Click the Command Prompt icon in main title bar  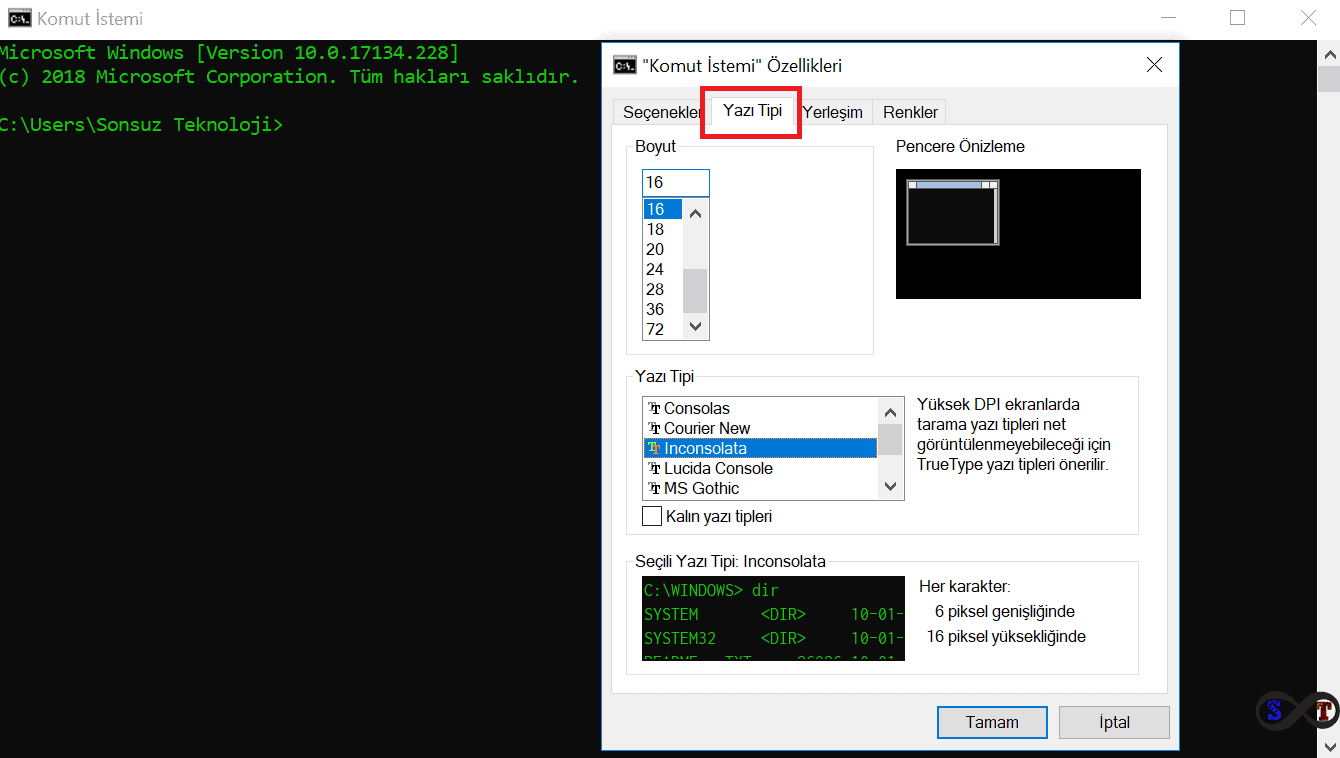click(x=18, y=18)
